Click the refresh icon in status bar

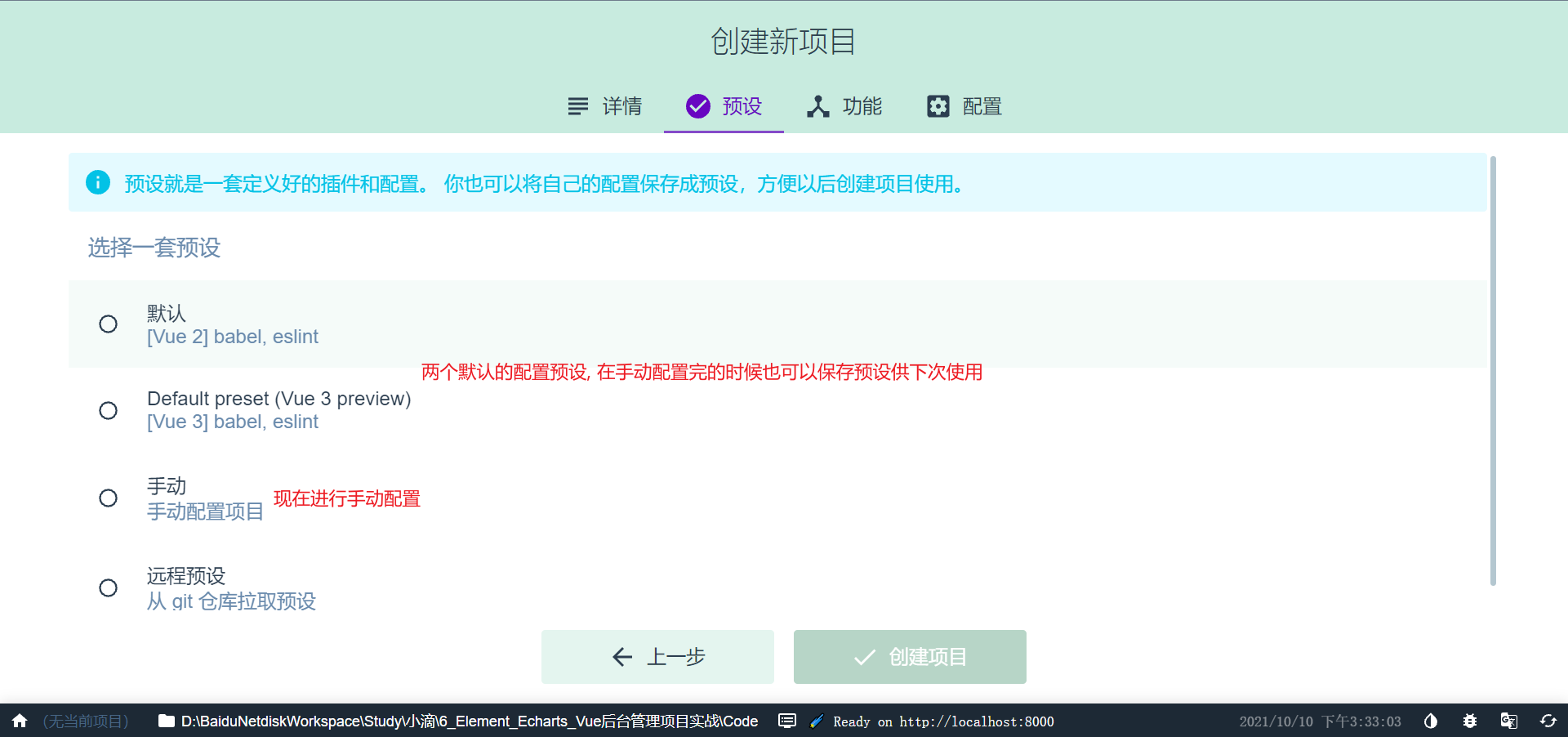1548,721
